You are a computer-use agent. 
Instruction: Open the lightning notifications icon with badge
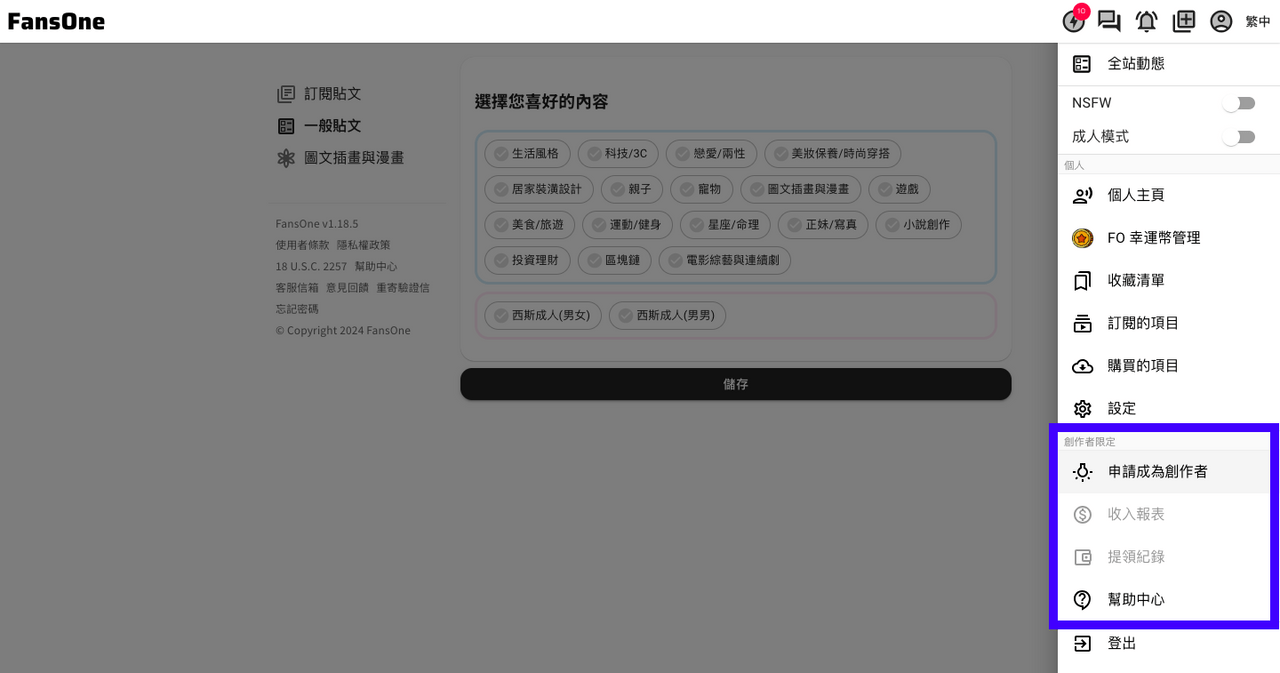click(1074, 21)
